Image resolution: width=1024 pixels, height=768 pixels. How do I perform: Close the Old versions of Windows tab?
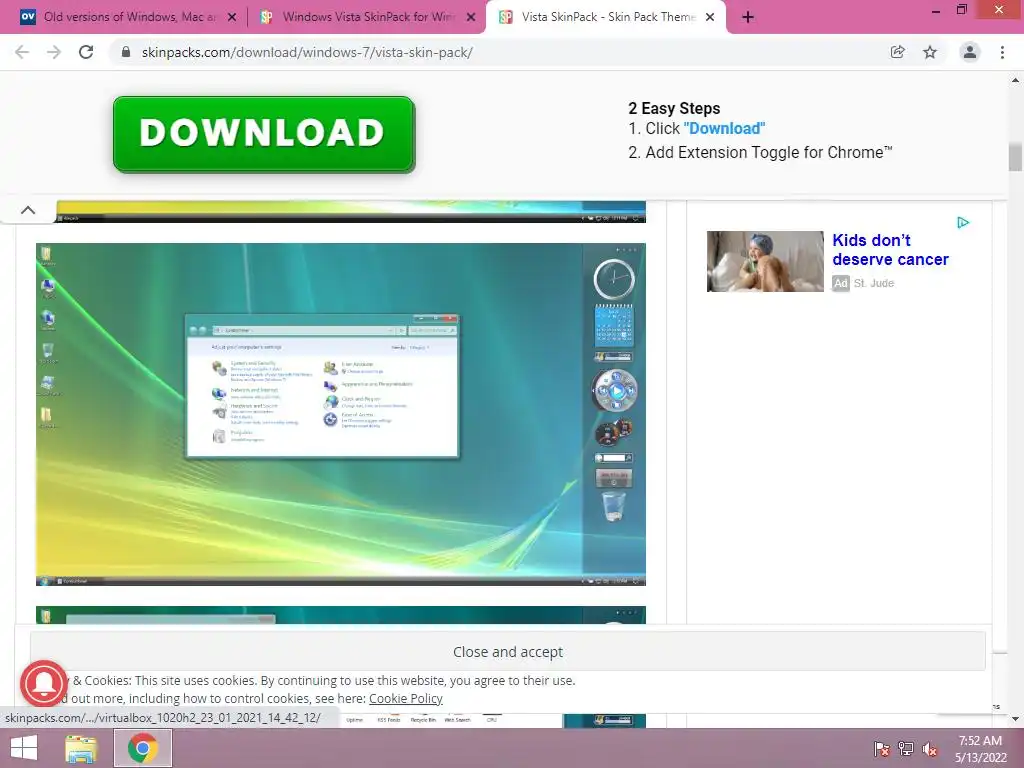[232, 18]
